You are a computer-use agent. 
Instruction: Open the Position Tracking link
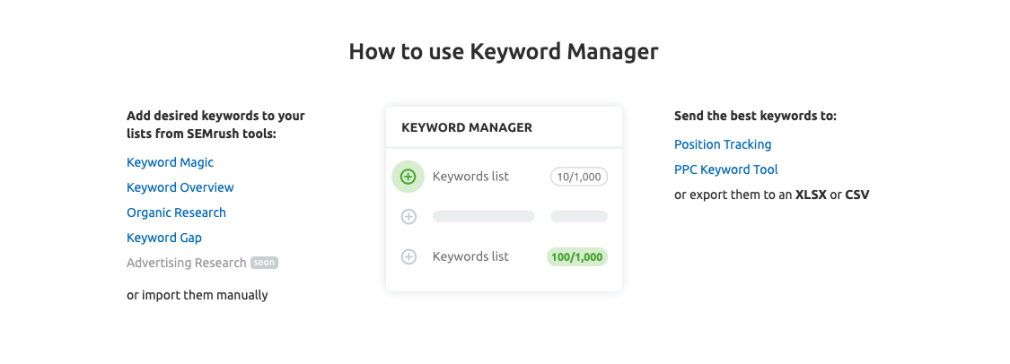coord(723,144)
